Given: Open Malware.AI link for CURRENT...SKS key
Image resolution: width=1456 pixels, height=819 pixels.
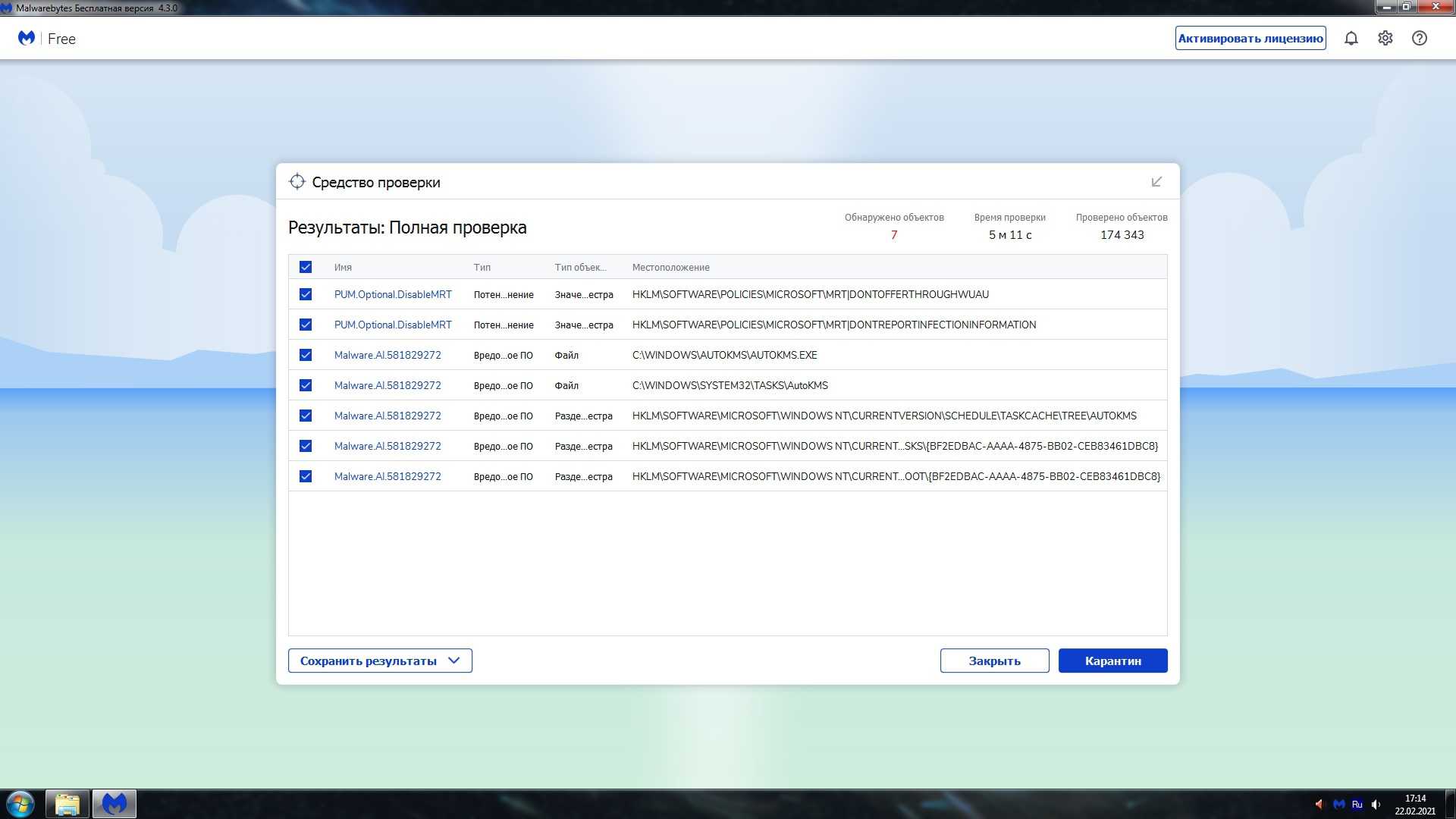Looking at the screenshot, I should [x=388, y=446].
